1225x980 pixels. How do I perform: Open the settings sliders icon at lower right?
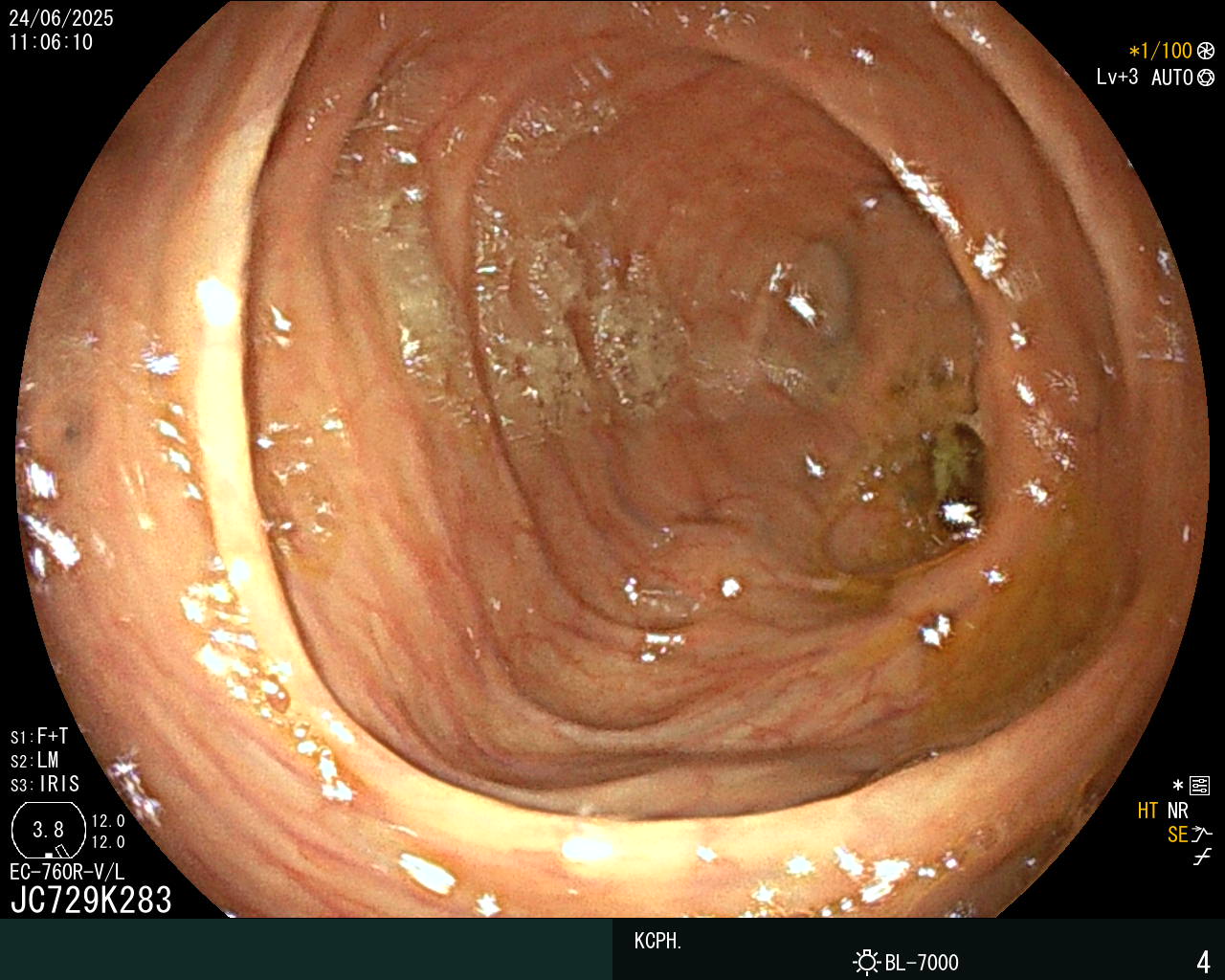1199,787
